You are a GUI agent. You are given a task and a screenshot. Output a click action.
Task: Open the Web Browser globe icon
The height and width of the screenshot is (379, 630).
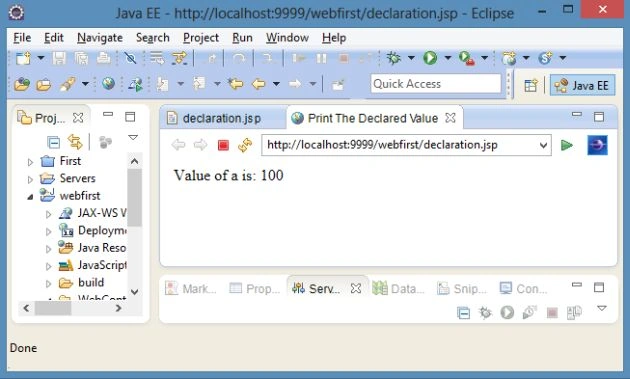pyautogui.click(x=108, y=84)
